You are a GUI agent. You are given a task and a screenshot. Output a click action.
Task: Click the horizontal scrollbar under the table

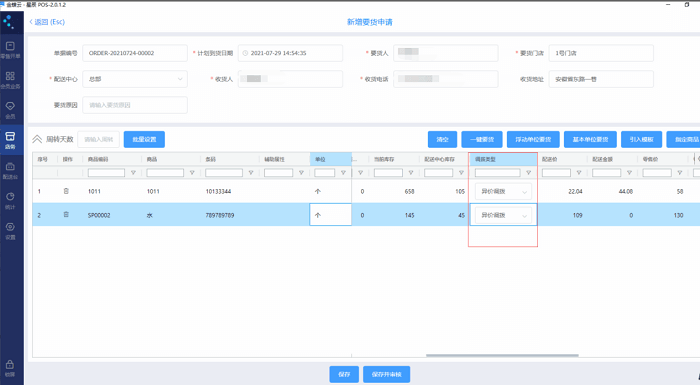[x=502, y=356]
